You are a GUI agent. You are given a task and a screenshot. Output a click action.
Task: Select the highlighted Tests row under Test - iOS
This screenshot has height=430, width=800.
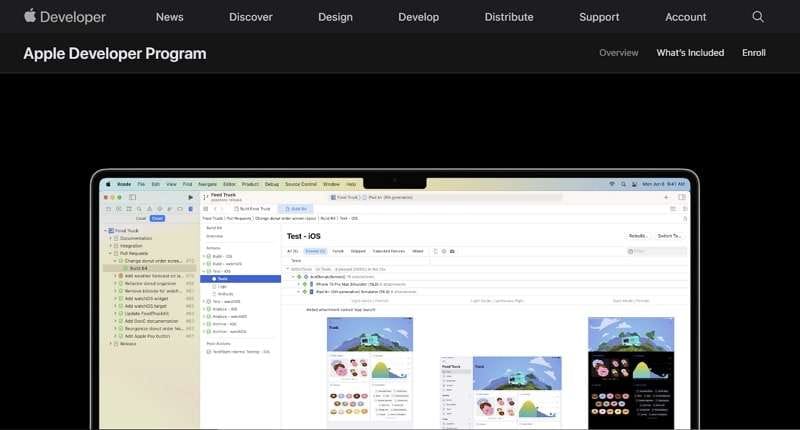[x=241, y=279]
